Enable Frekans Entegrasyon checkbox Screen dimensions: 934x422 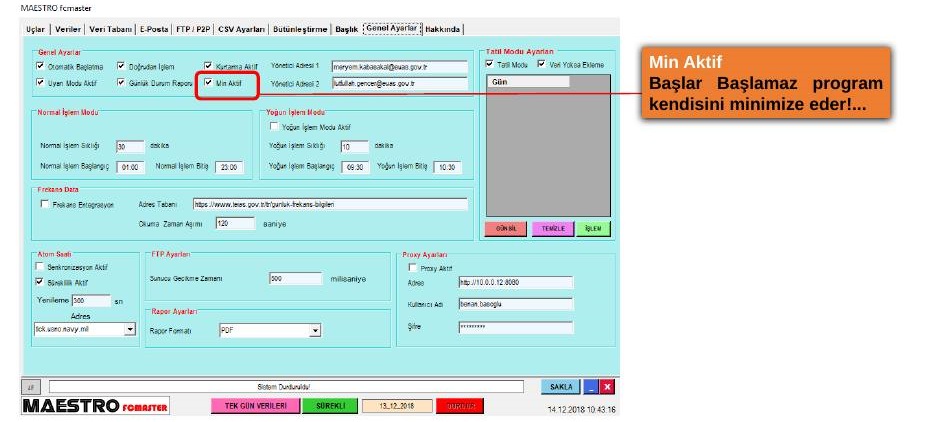45,204
